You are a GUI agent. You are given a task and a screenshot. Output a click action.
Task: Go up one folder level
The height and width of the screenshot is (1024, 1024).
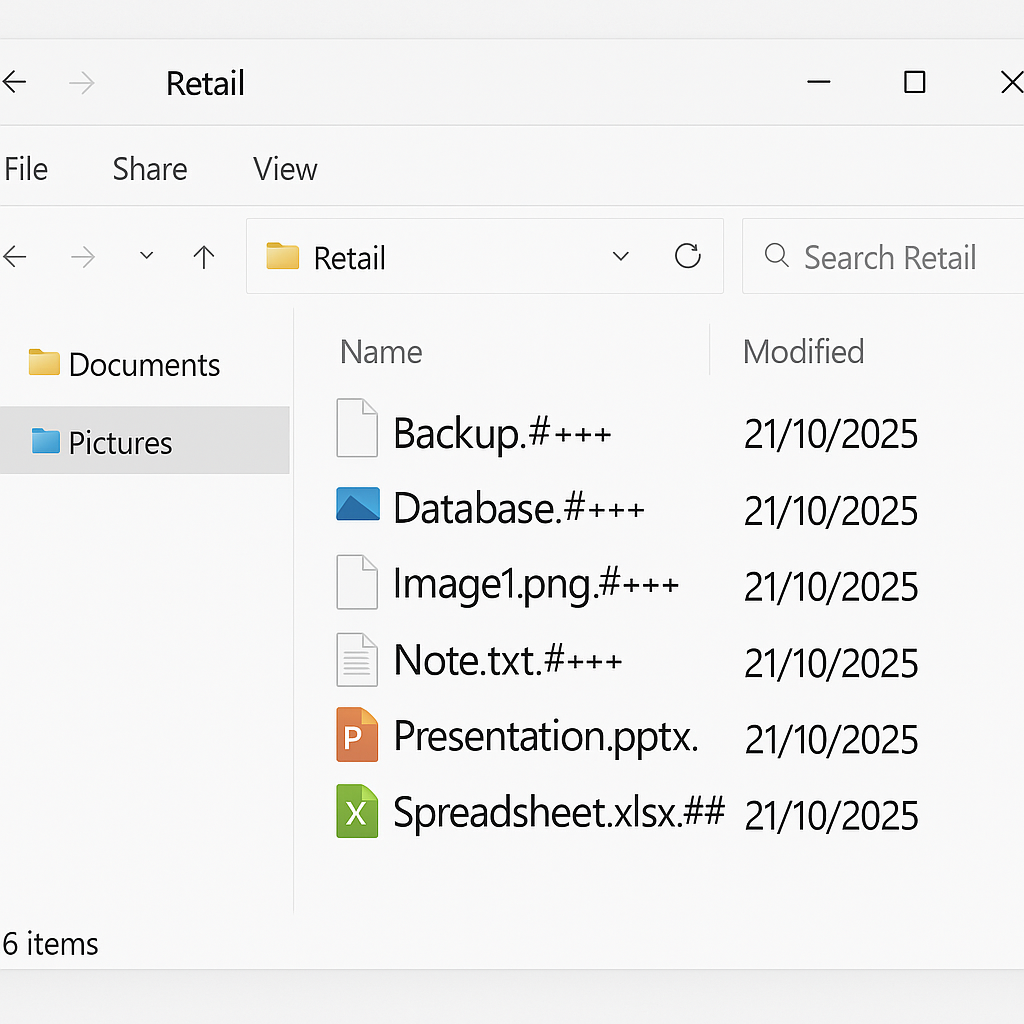coord(204,258)
